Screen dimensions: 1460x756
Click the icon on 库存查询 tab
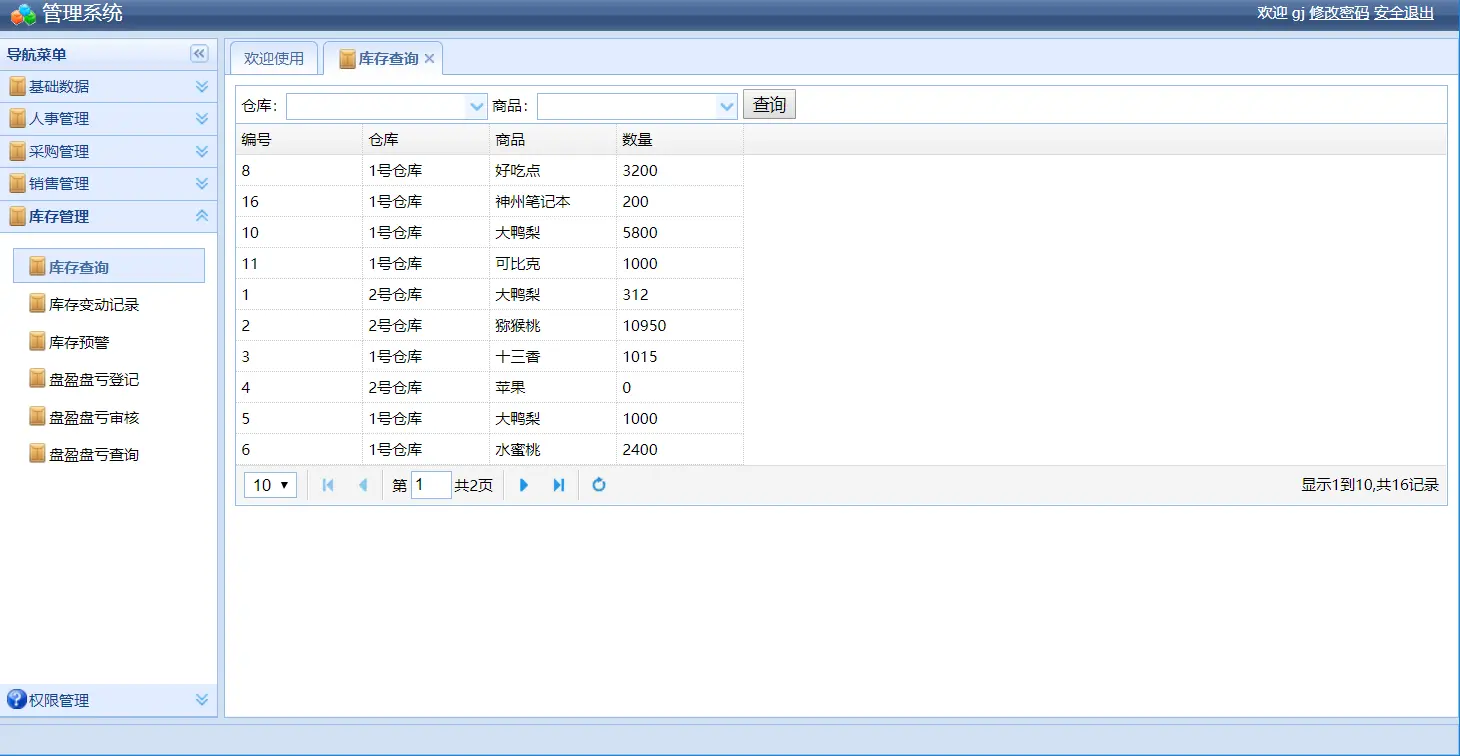348,59
